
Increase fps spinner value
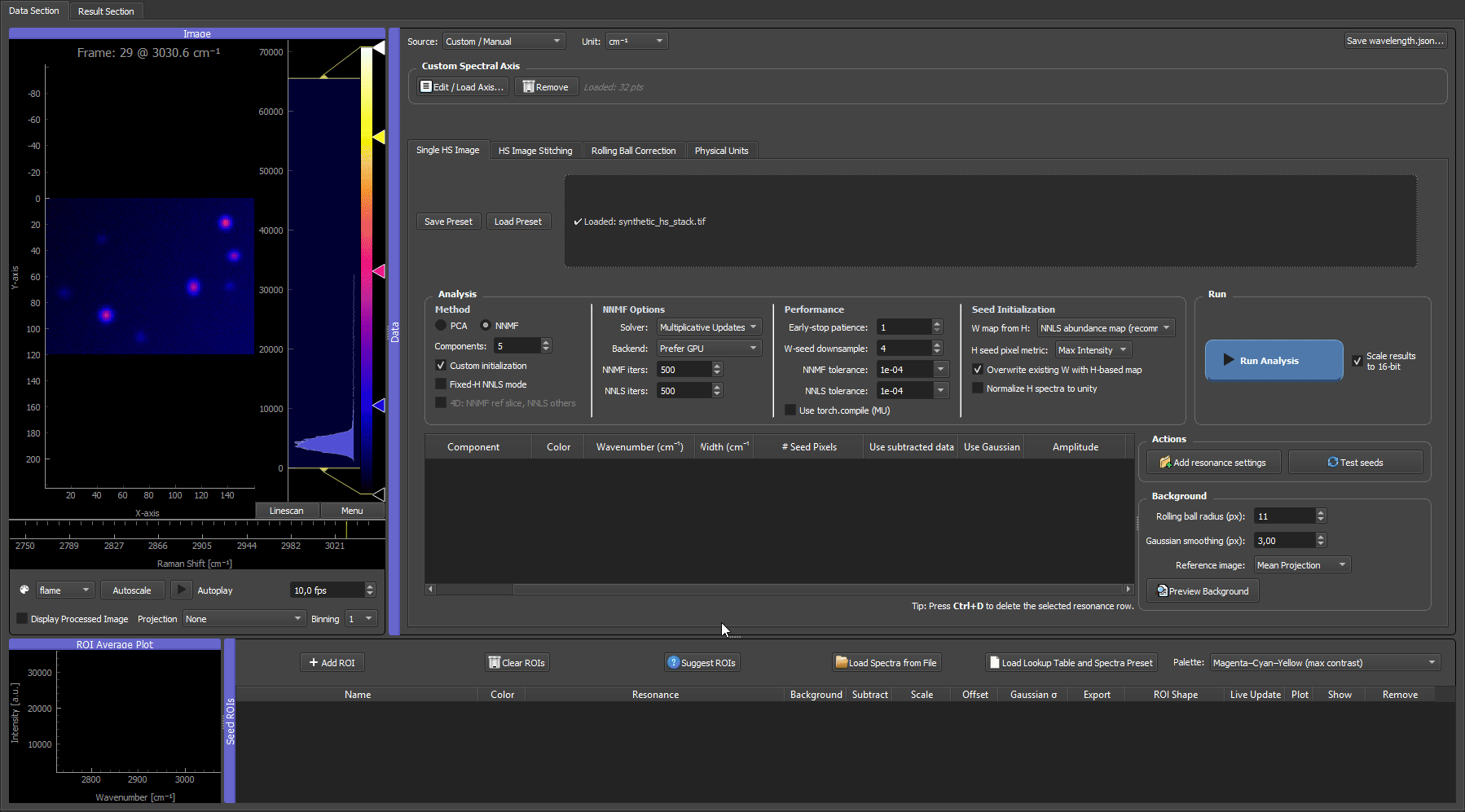click(x=370, y=586)
